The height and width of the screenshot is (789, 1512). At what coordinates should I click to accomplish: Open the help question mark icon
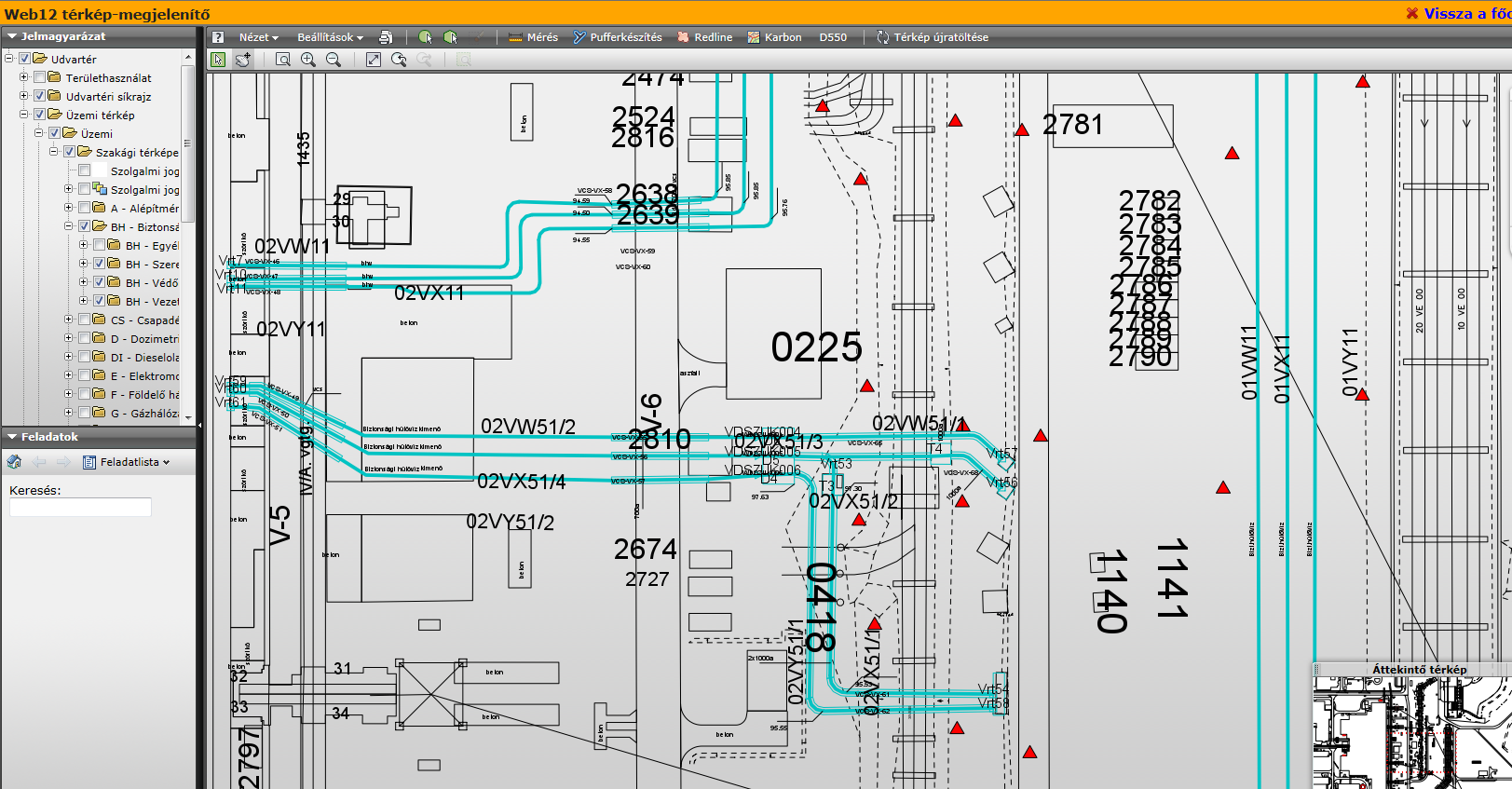(218, 37)
